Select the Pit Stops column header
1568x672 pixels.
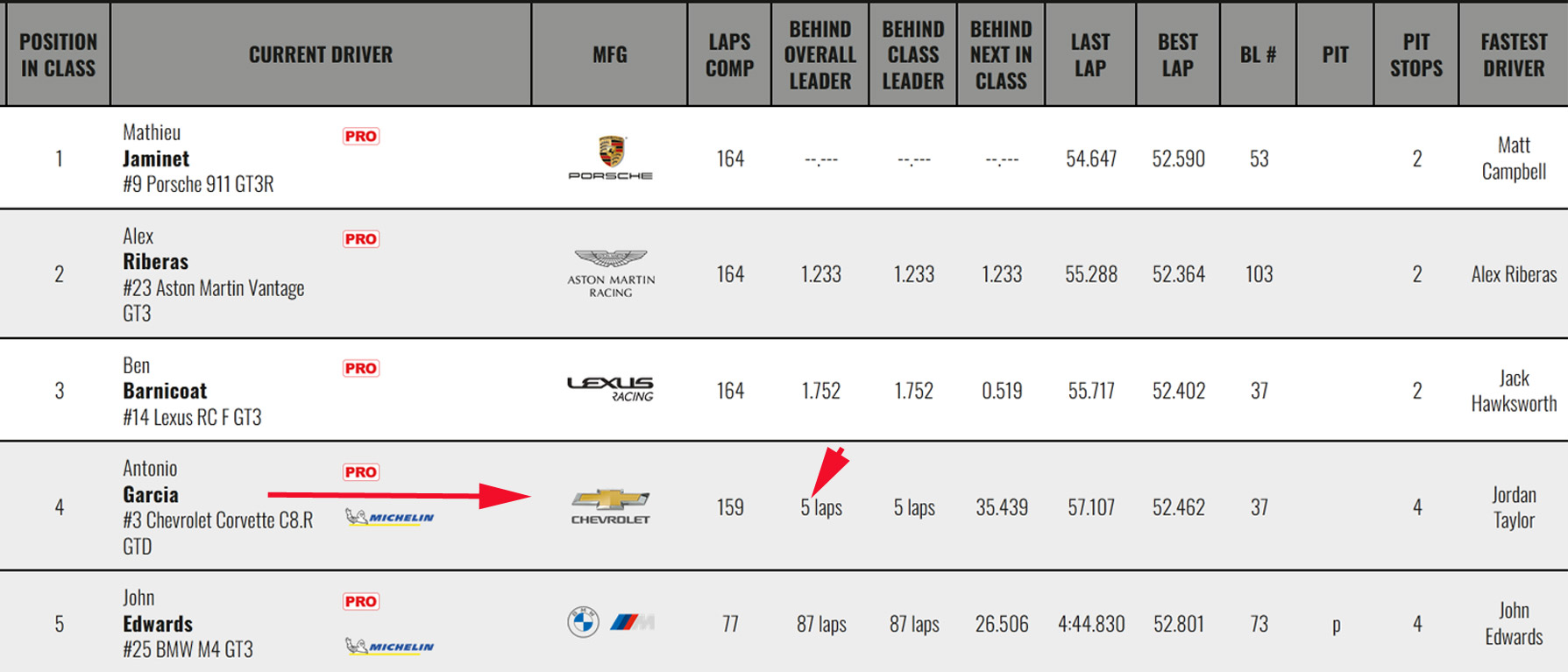click(x=1415, y=54)
